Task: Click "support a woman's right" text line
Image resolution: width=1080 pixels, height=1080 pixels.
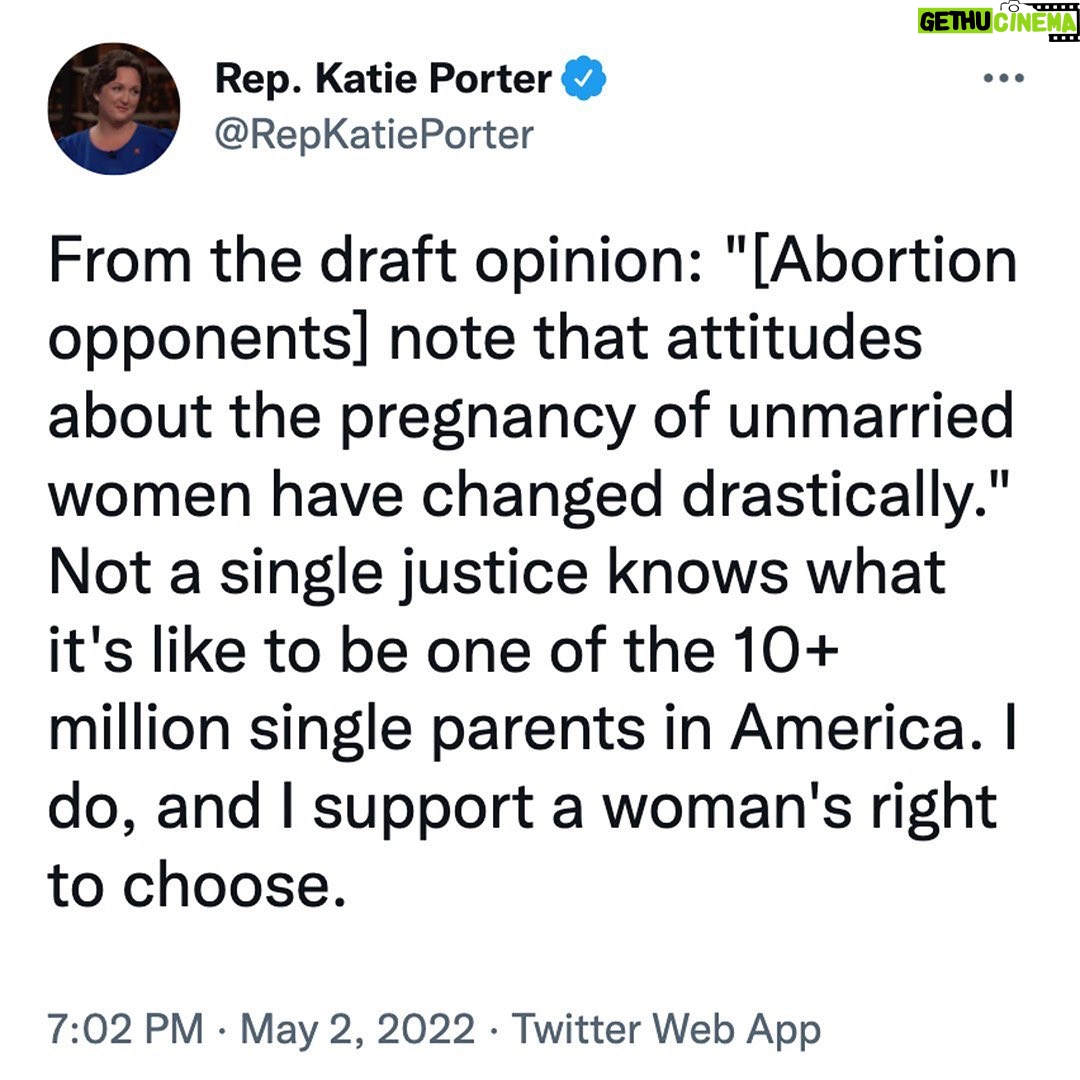Action: click(655, 807)
